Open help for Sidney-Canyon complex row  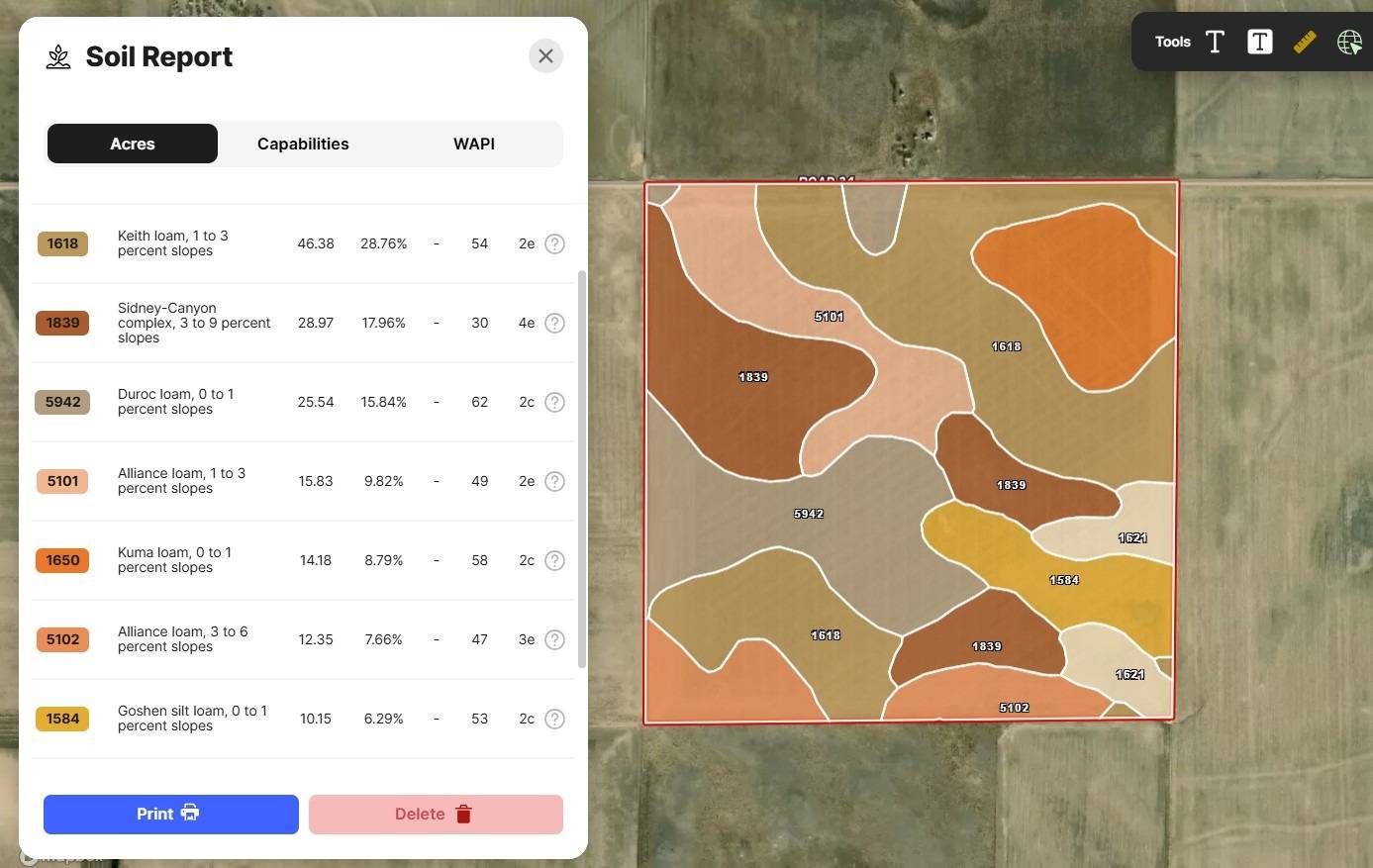[x=555, y=323]
